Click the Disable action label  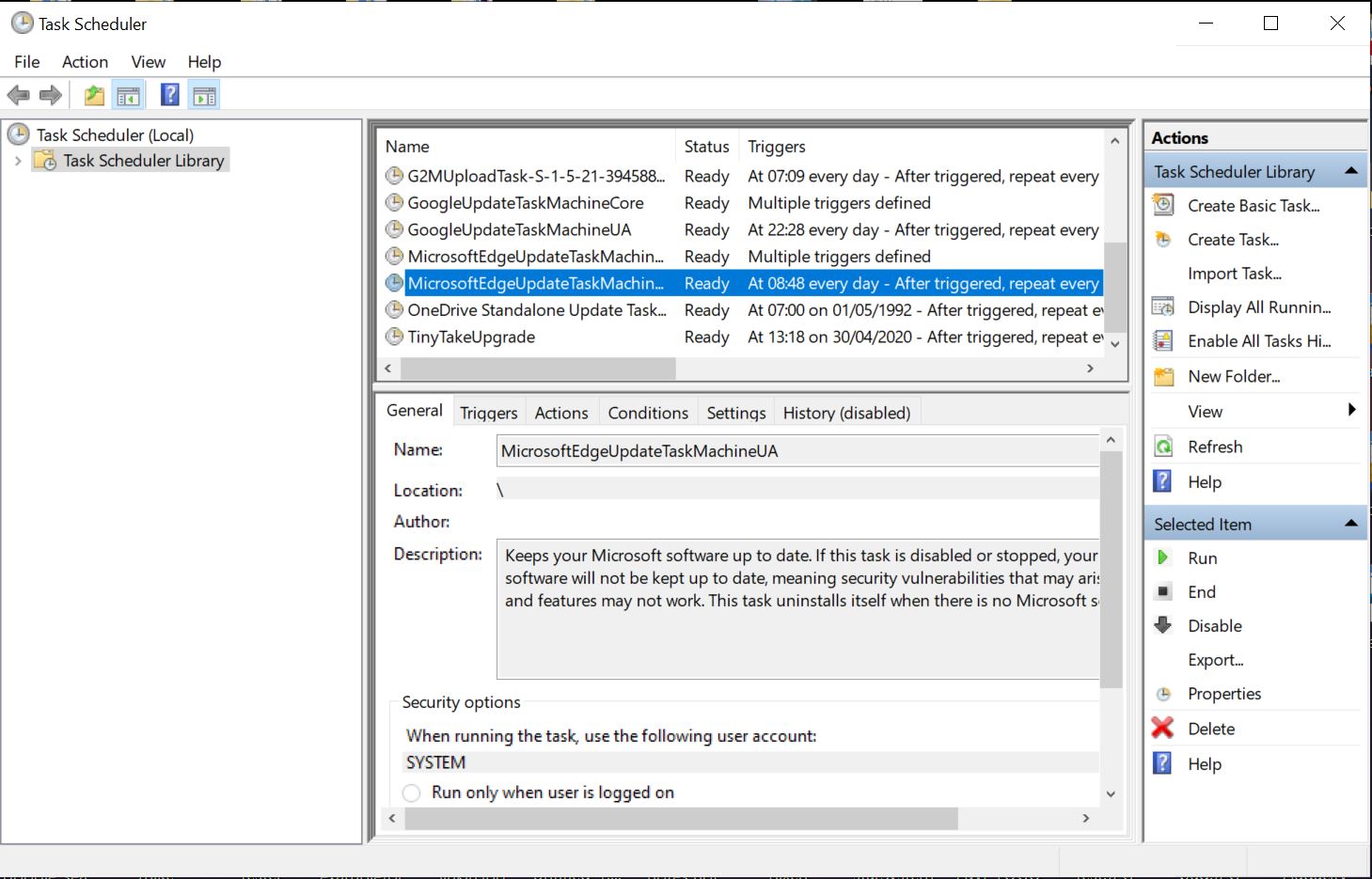tap(1215, 626)
